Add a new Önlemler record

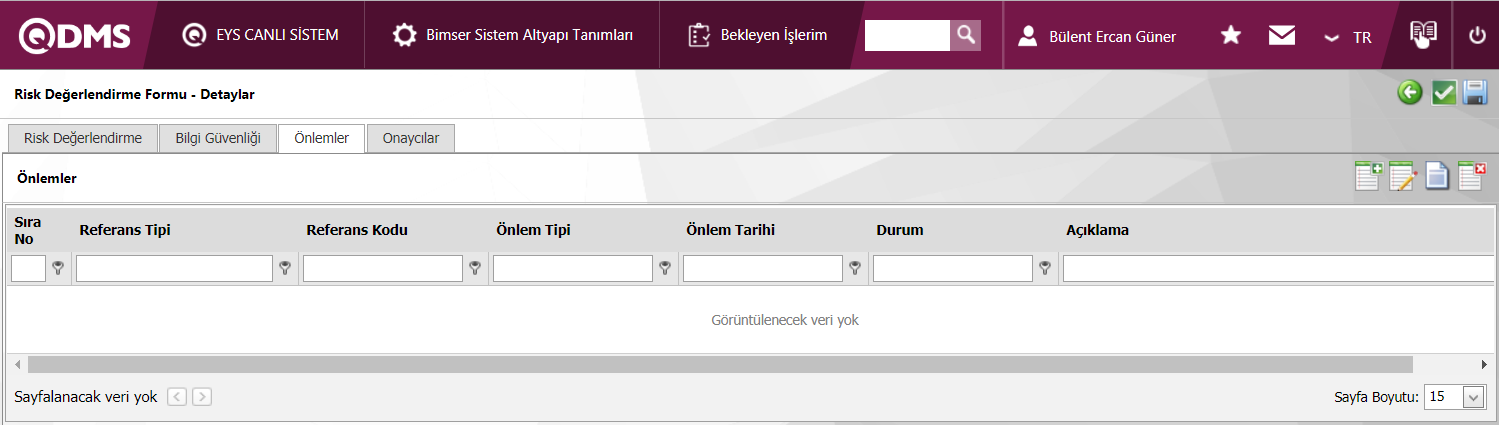(1368, 176)
